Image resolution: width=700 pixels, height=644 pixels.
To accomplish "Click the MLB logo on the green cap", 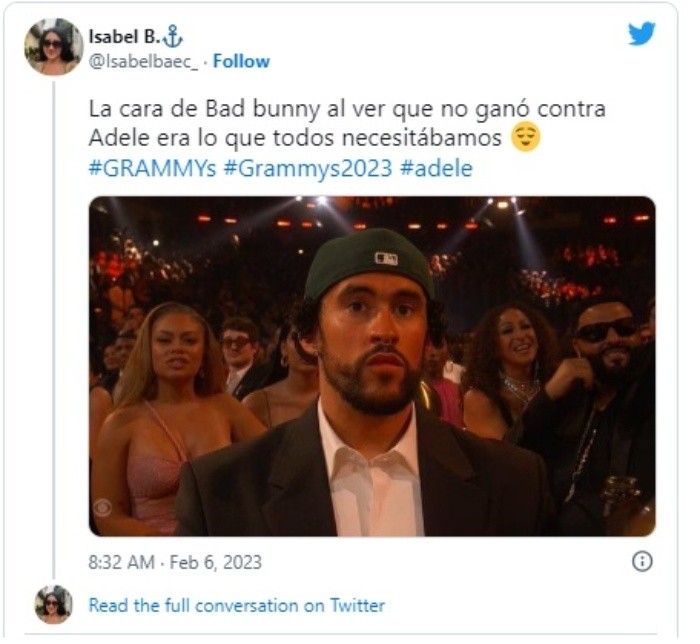I will point(386,258).
